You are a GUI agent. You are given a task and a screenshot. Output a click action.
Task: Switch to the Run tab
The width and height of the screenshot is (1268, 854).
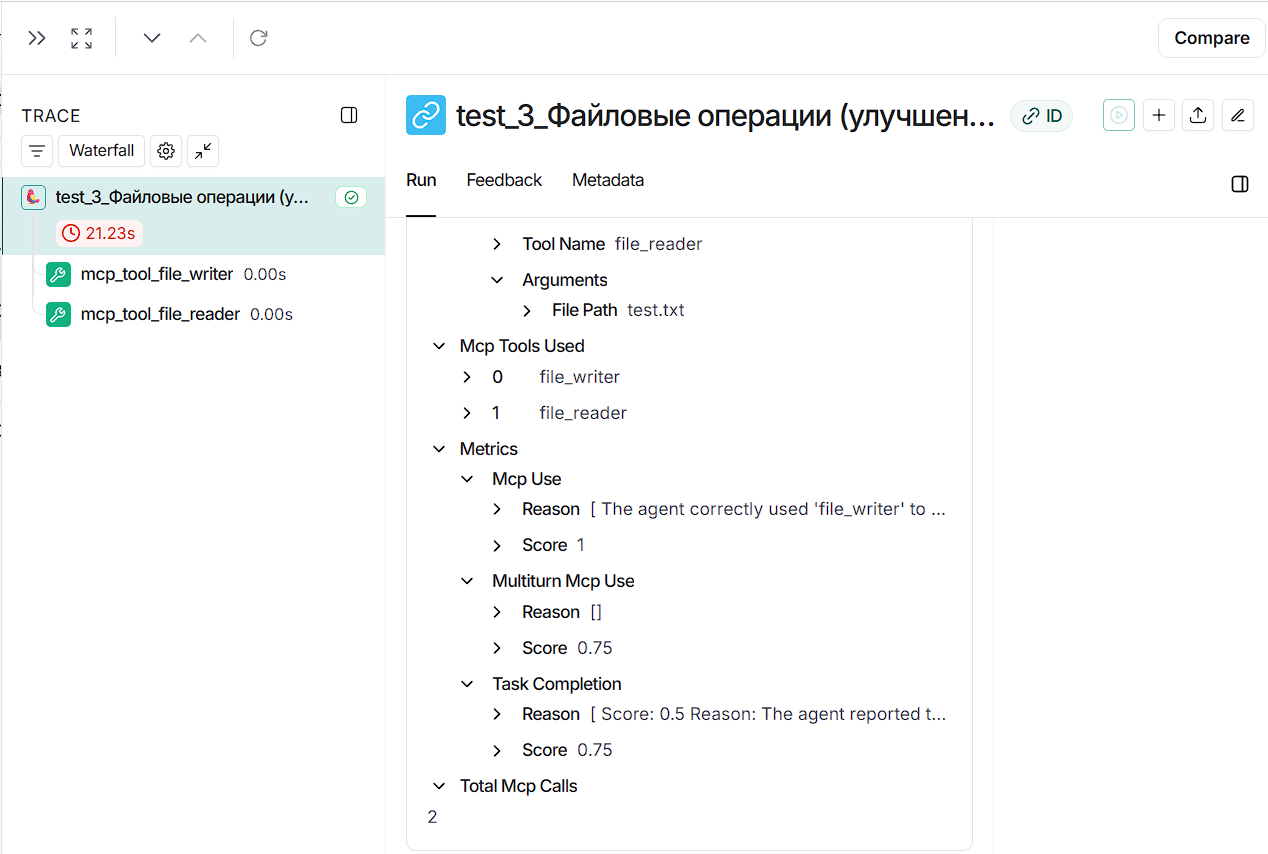421,180
